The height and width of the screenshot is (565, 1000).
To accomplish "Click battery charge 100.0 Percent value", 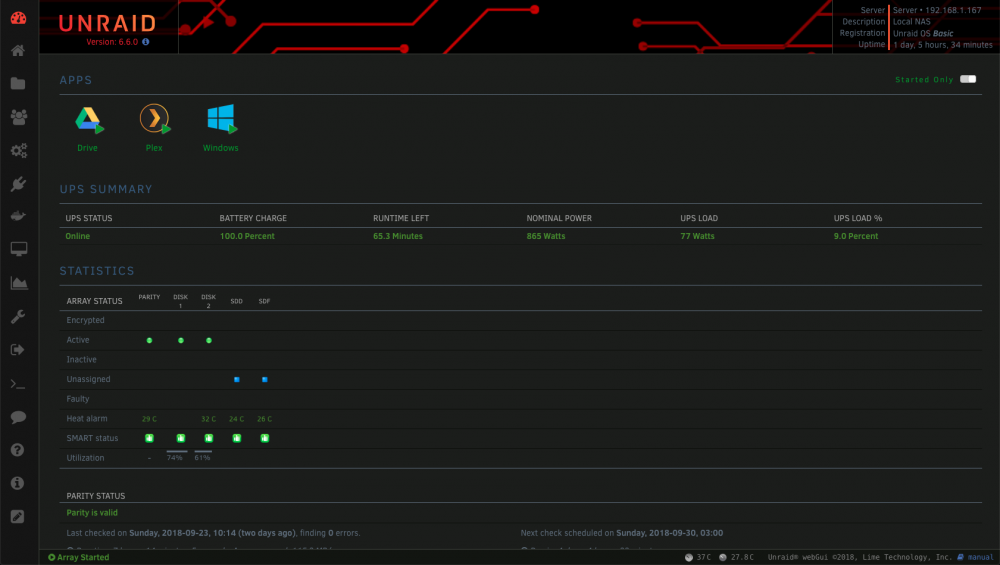I will (x=247, y=237).
